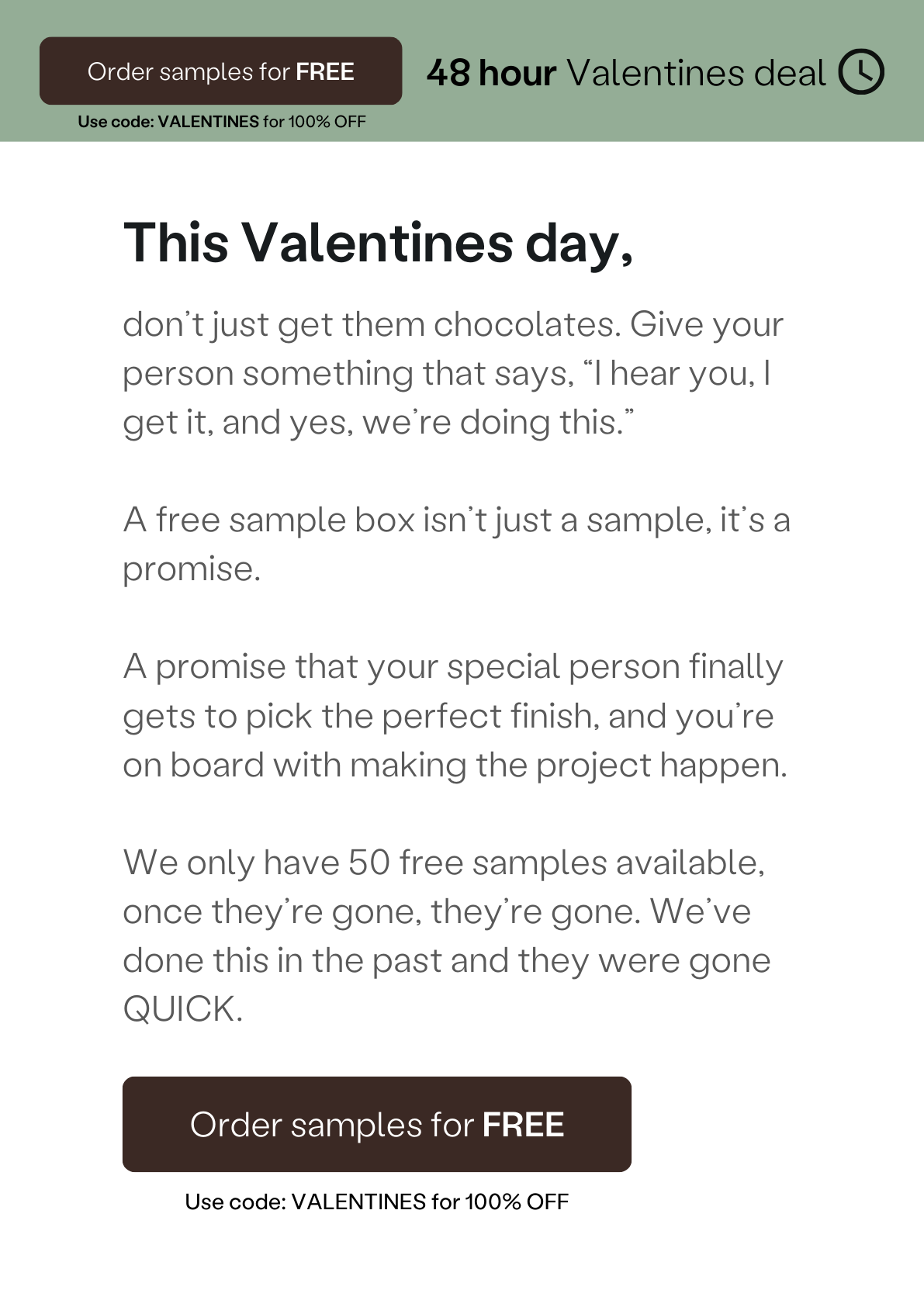Click the word 'VALENTINES' in the top promo code

click(209, 122)
